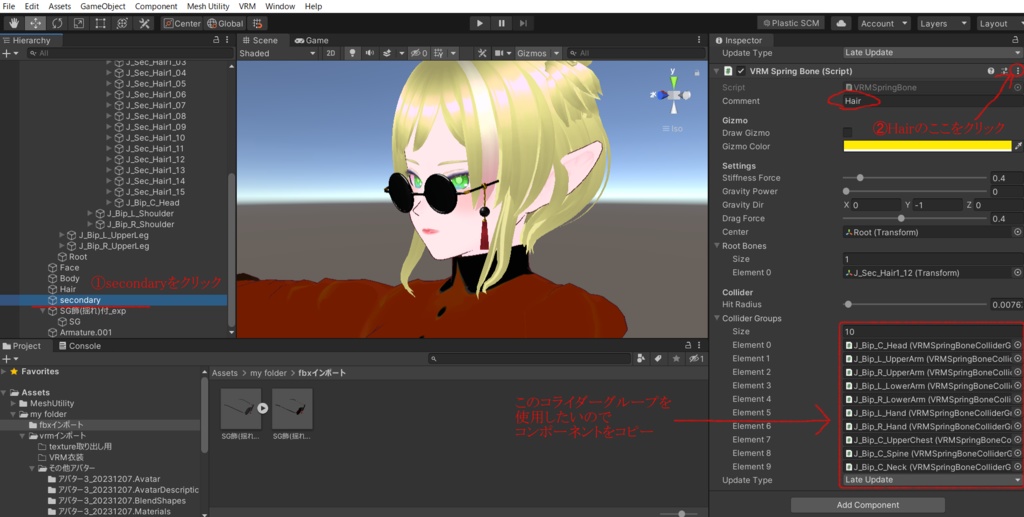This screenshot has height=517, width=1024.
Task: Open the GameObject menu
Action: click(103, 6)
